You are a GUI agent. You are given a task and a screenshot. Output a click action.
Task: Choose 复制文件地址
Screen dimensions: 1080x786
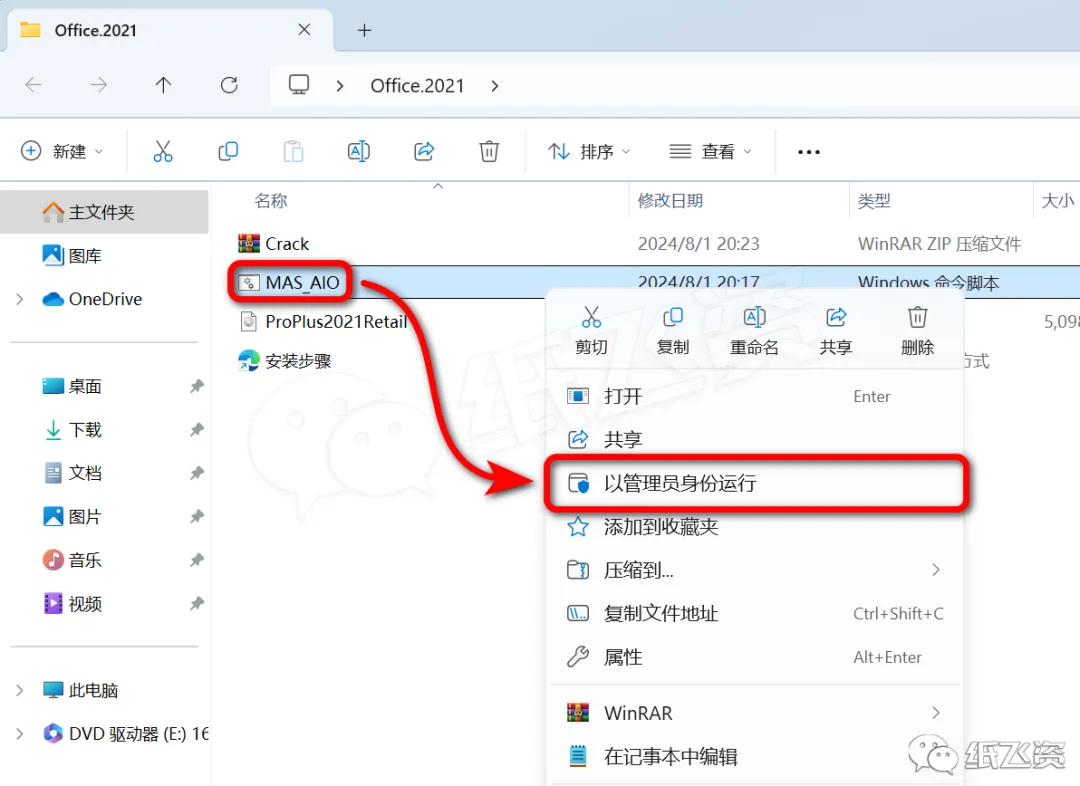click(x=755, y=613)
